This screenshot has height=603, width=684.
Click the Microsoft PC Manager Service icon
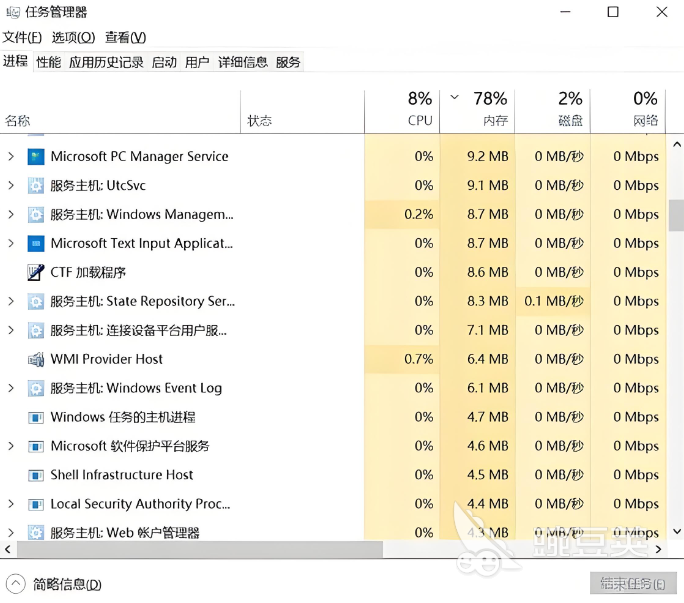pyautogui.click(x=36, y=157)
